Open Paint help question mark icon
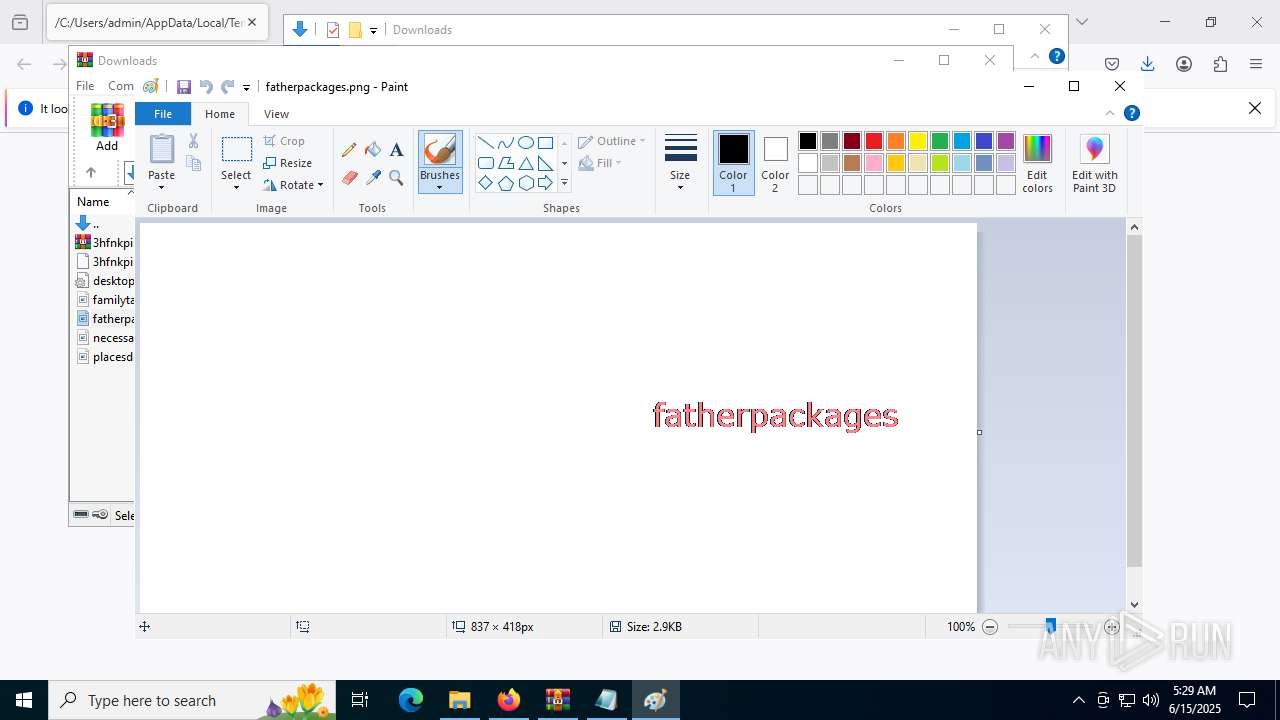Image resolution: width=1280 pixels, height=720 pixels. click(1132, 113)
